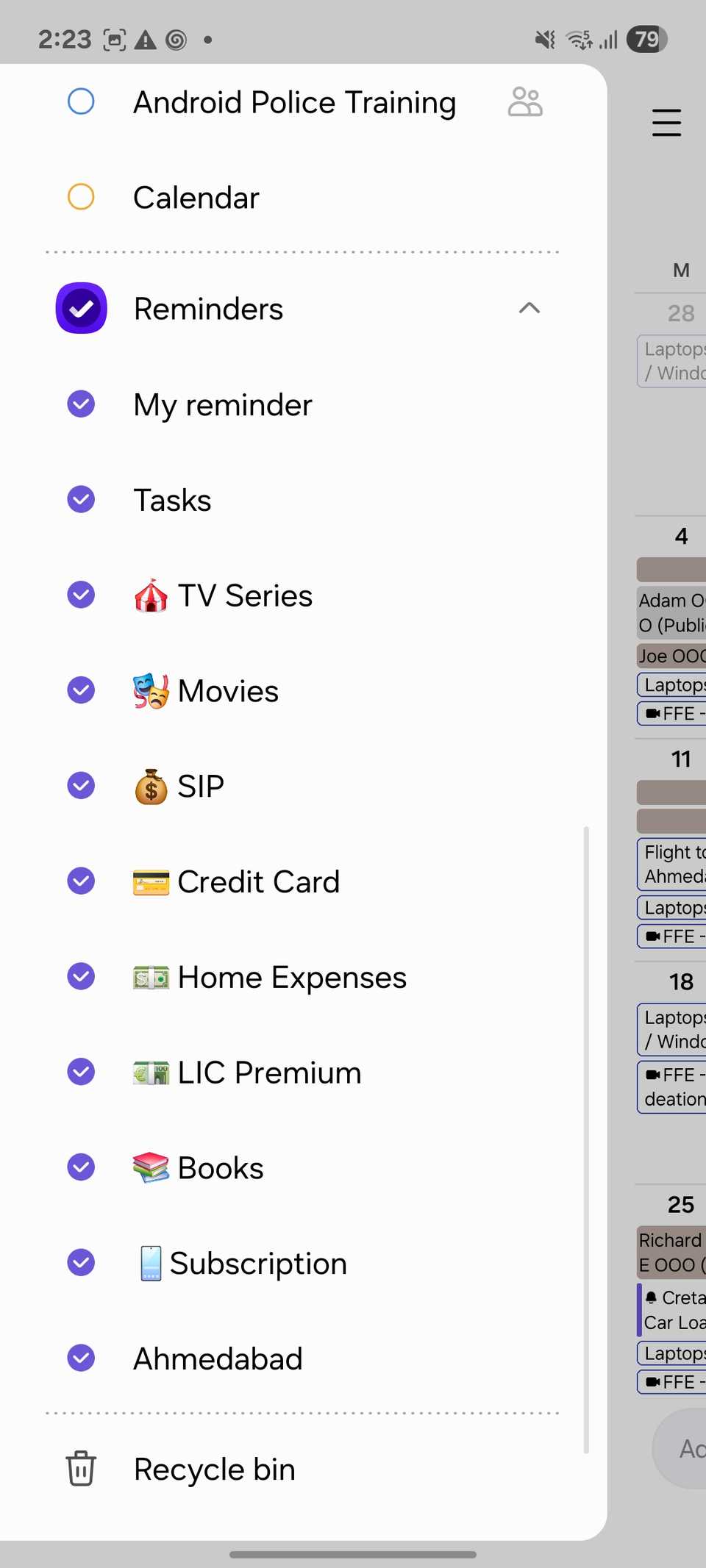Click the drawer's vertical scrollbar
The image size is (706, 1568).
tap(586, 1139)
